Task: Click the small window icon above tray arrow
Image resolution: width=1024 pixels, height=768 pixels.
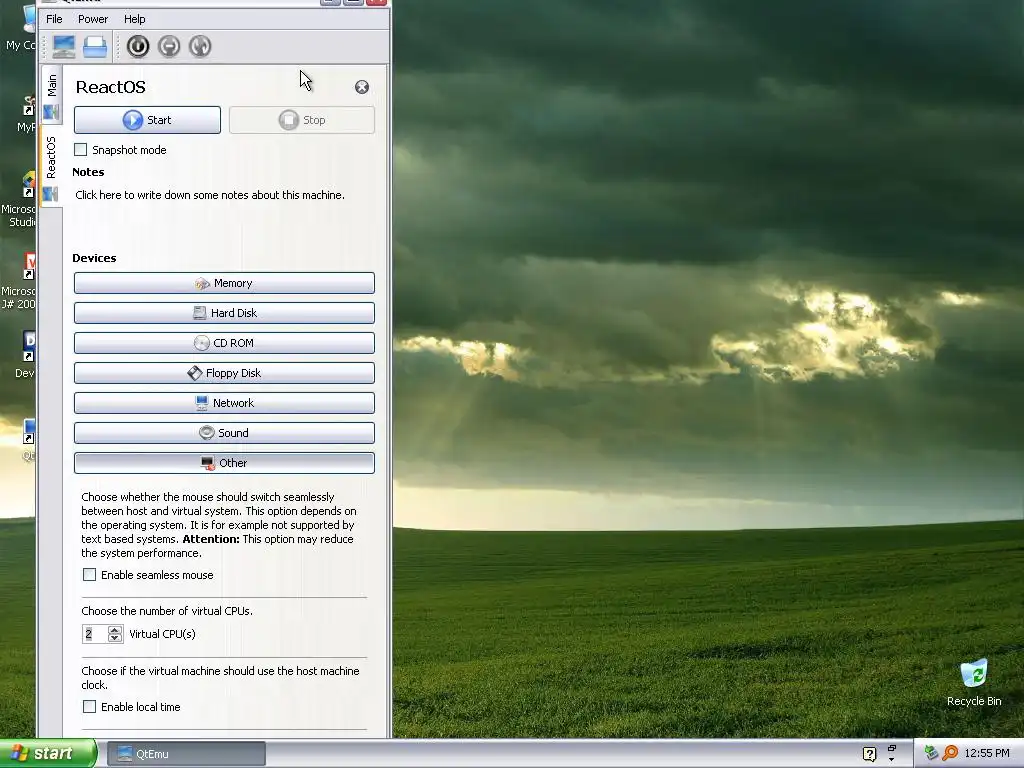Action: 891,748
